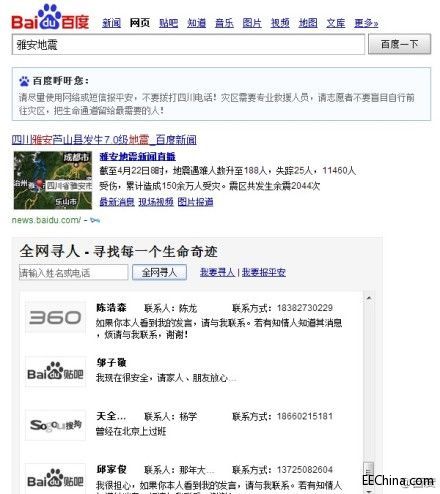Image resolution: width=440 pixels, height=494 pixels.
Task: Expand the 更多» menu
Action: click(x=366, y=23)
